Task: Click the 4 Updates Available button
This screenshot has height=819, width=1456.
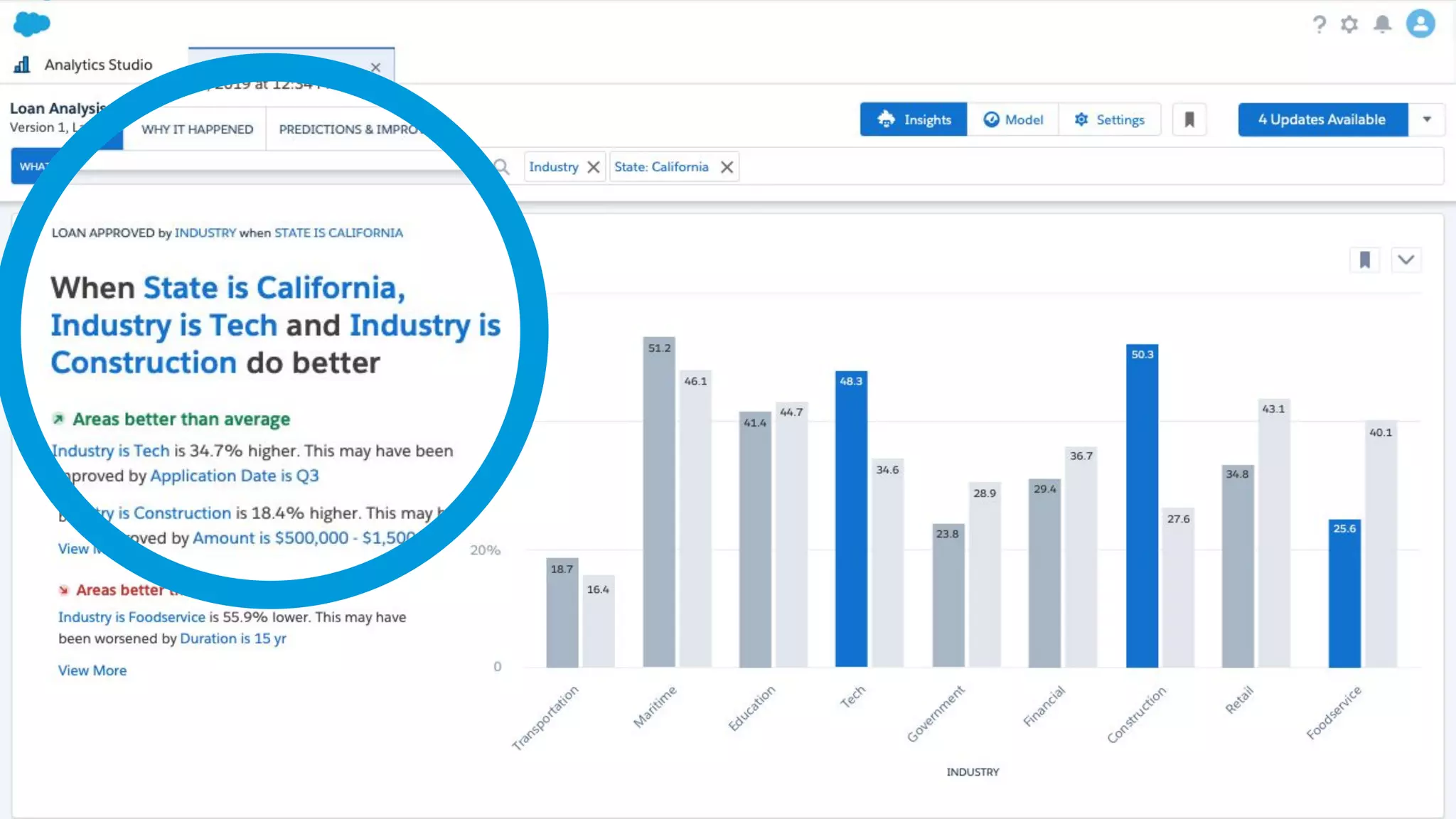Action: click(x=1322, y=119)
